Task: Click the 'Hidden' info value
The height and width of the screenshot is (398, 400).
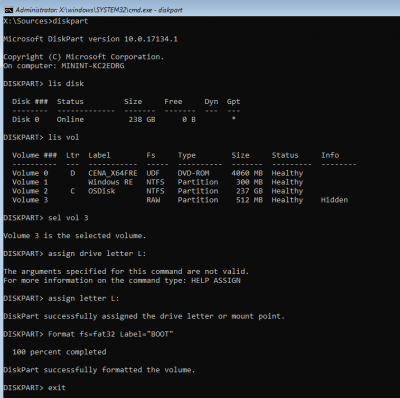Action: pyautogui.click(x=334, y=200)
